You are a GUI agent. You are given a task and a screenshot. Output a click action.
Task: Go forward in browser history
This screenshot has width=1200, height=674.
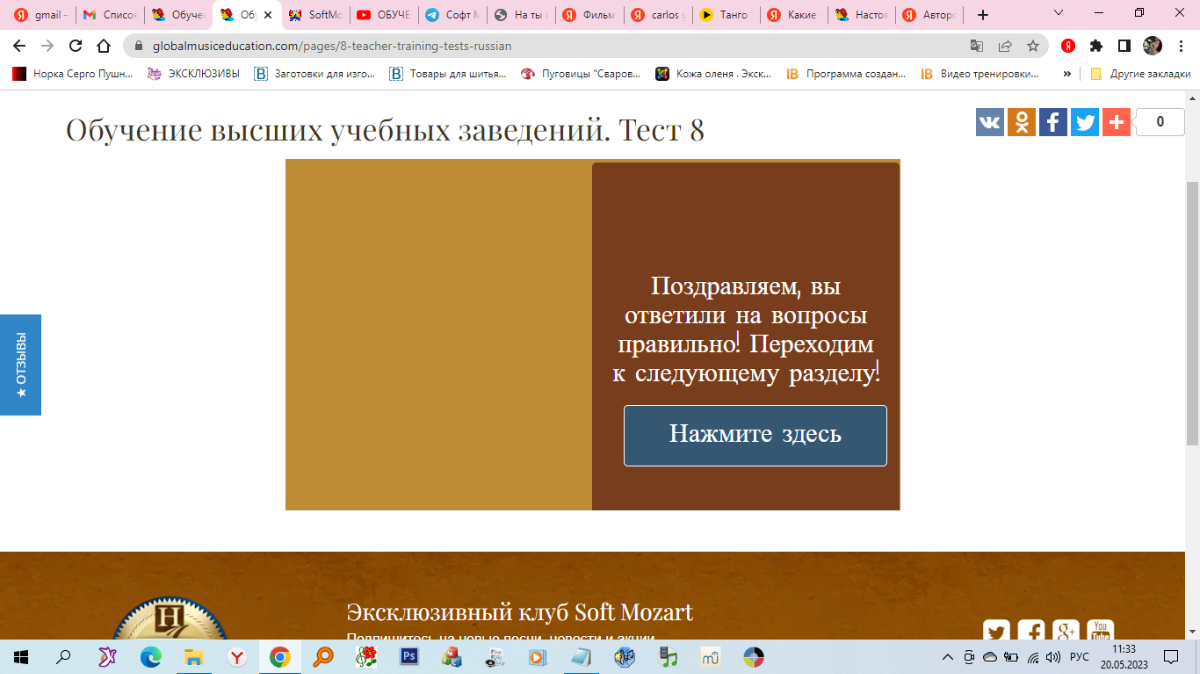[47, 46]
